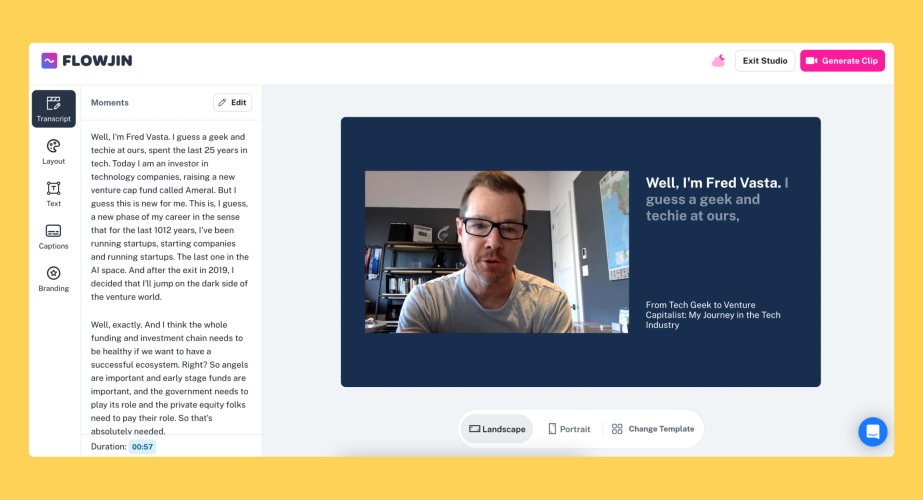Select the Text tool in sidebar
Screen dimensions: 923x500
[x=54, y=194]
